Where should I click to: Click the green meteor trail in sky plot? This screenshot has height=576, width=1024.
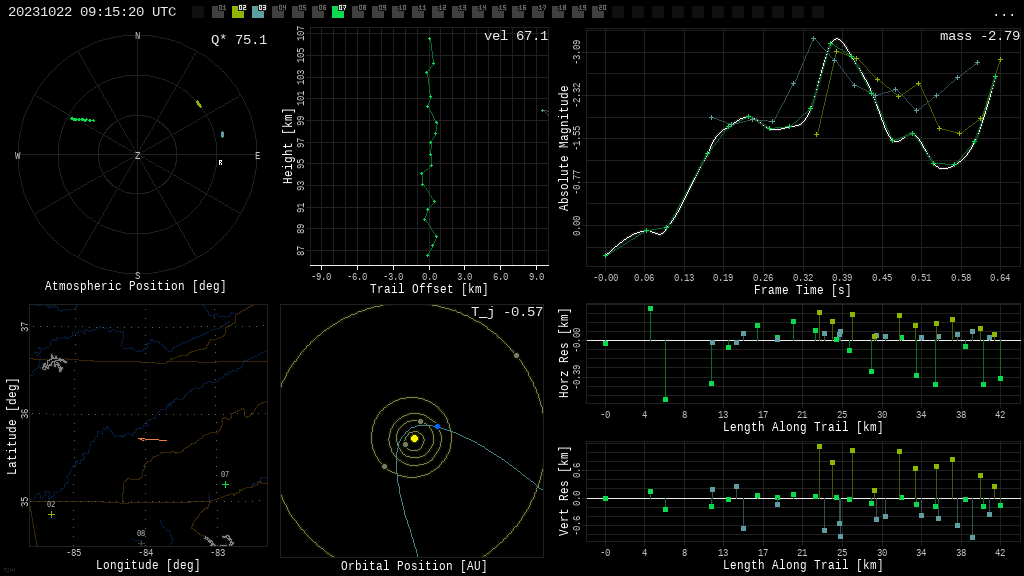(82, 119)
